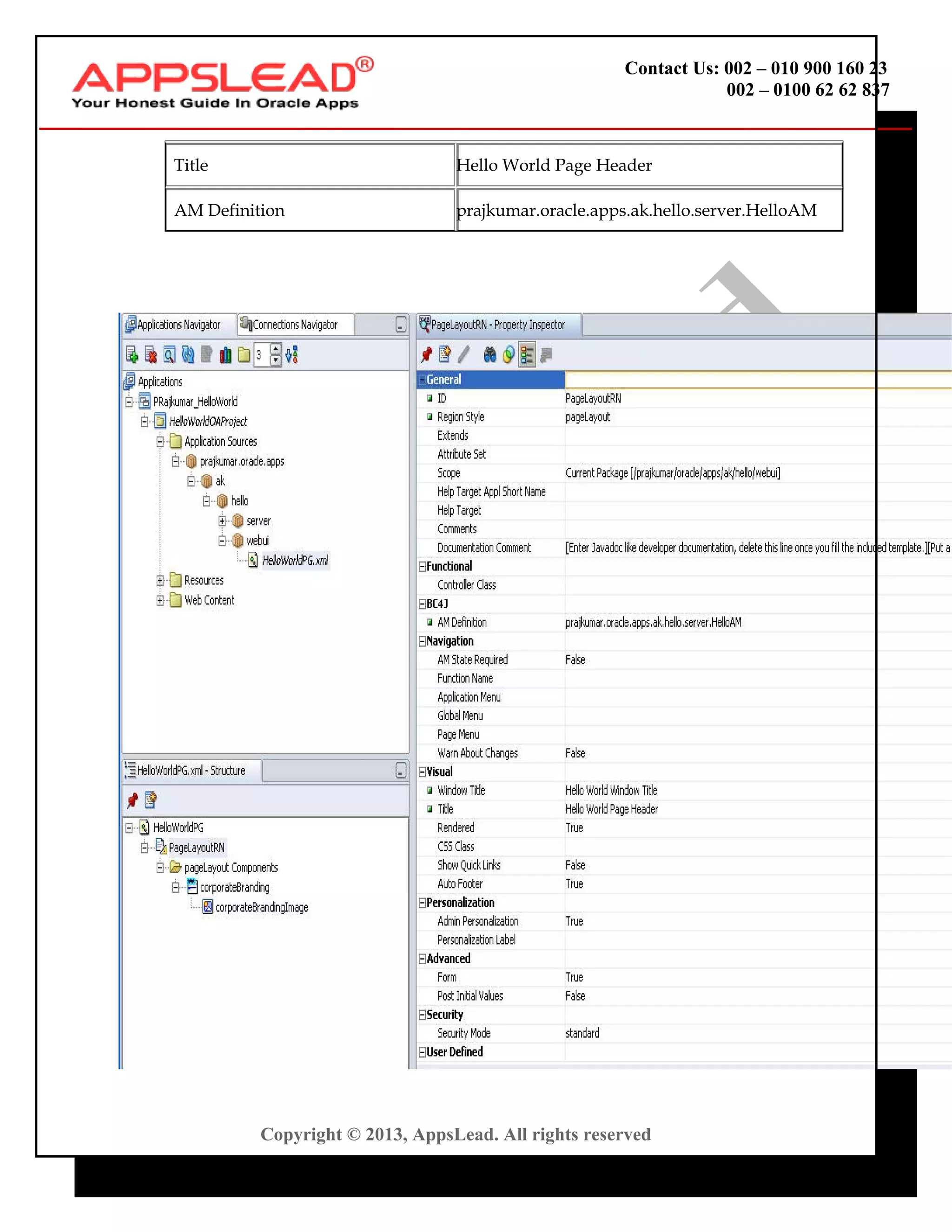Screen dimensions: 952x1232
Task: Click the bar-chart style icon in navigator toolbar
Action: (x=225, y=355)
